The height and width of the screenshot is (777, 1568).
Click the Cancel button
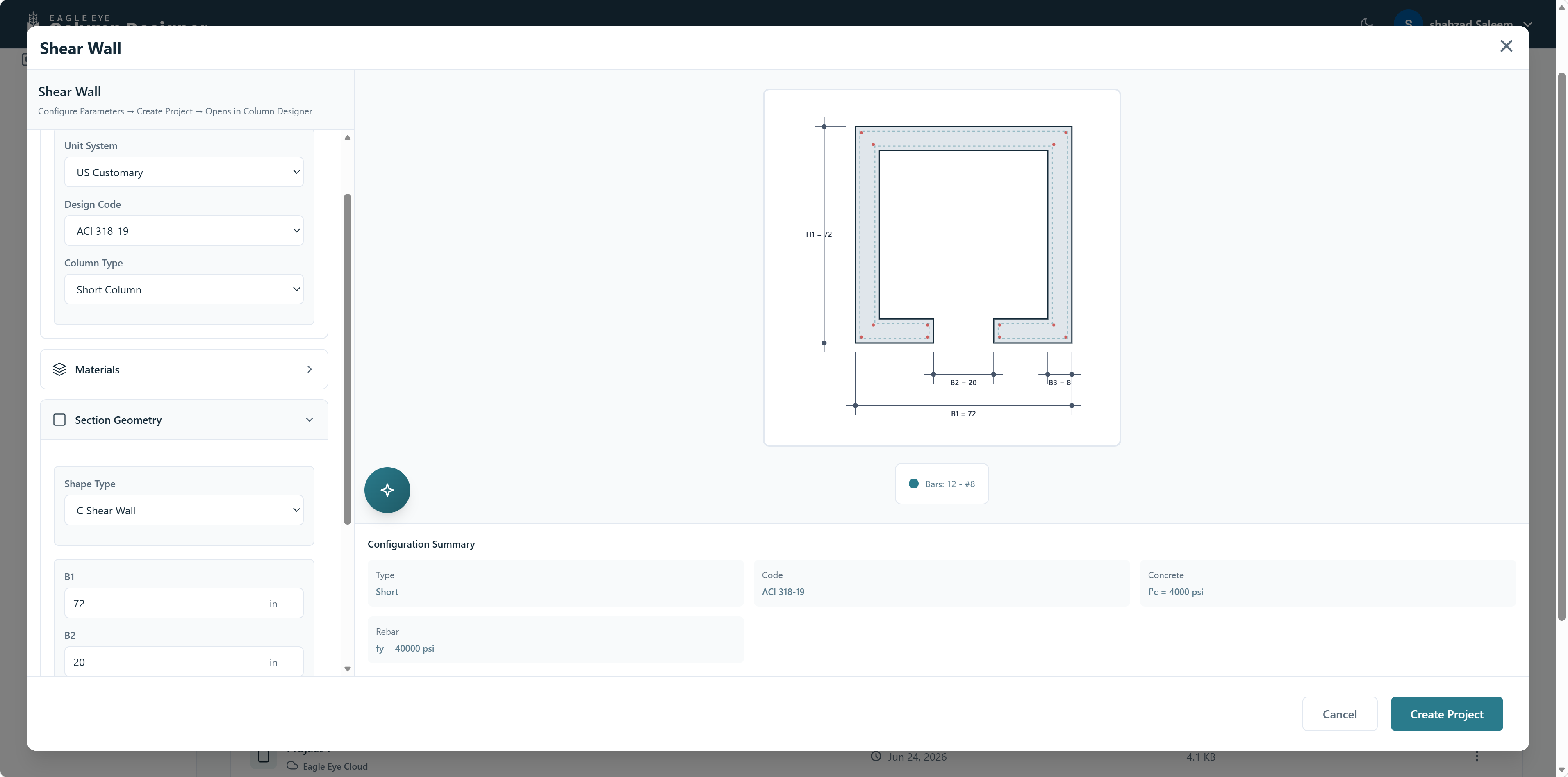tap(1339, 714)
